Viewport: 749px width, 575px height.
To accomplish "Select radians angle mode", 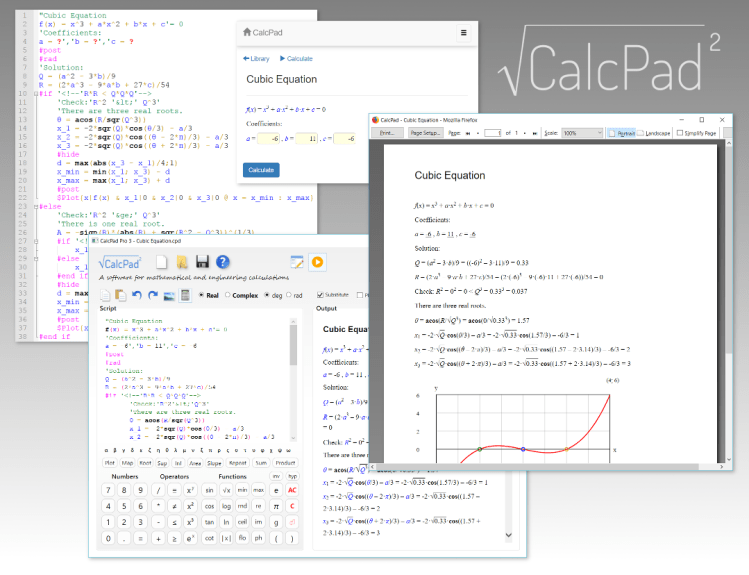I will (x=294, y=296).
